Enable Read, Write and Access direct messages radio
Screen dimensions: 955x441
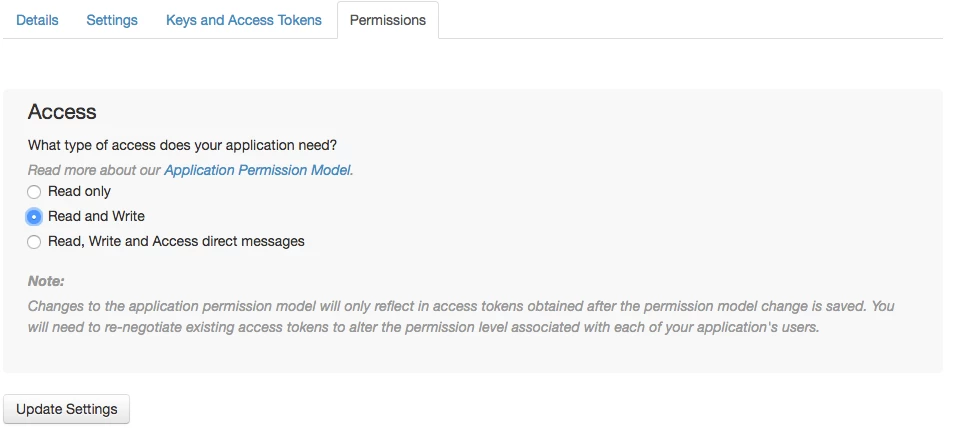coord(34,242)
